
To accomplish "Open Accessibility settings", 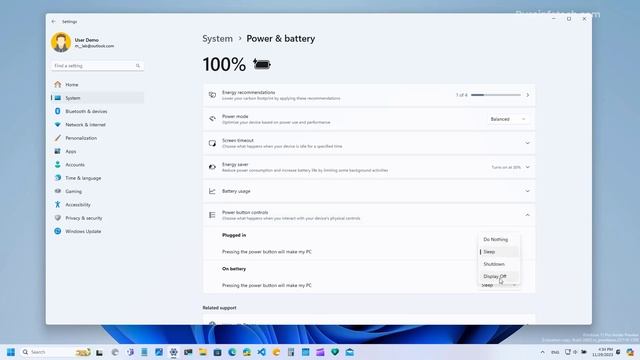I will (x=97, y=204).
